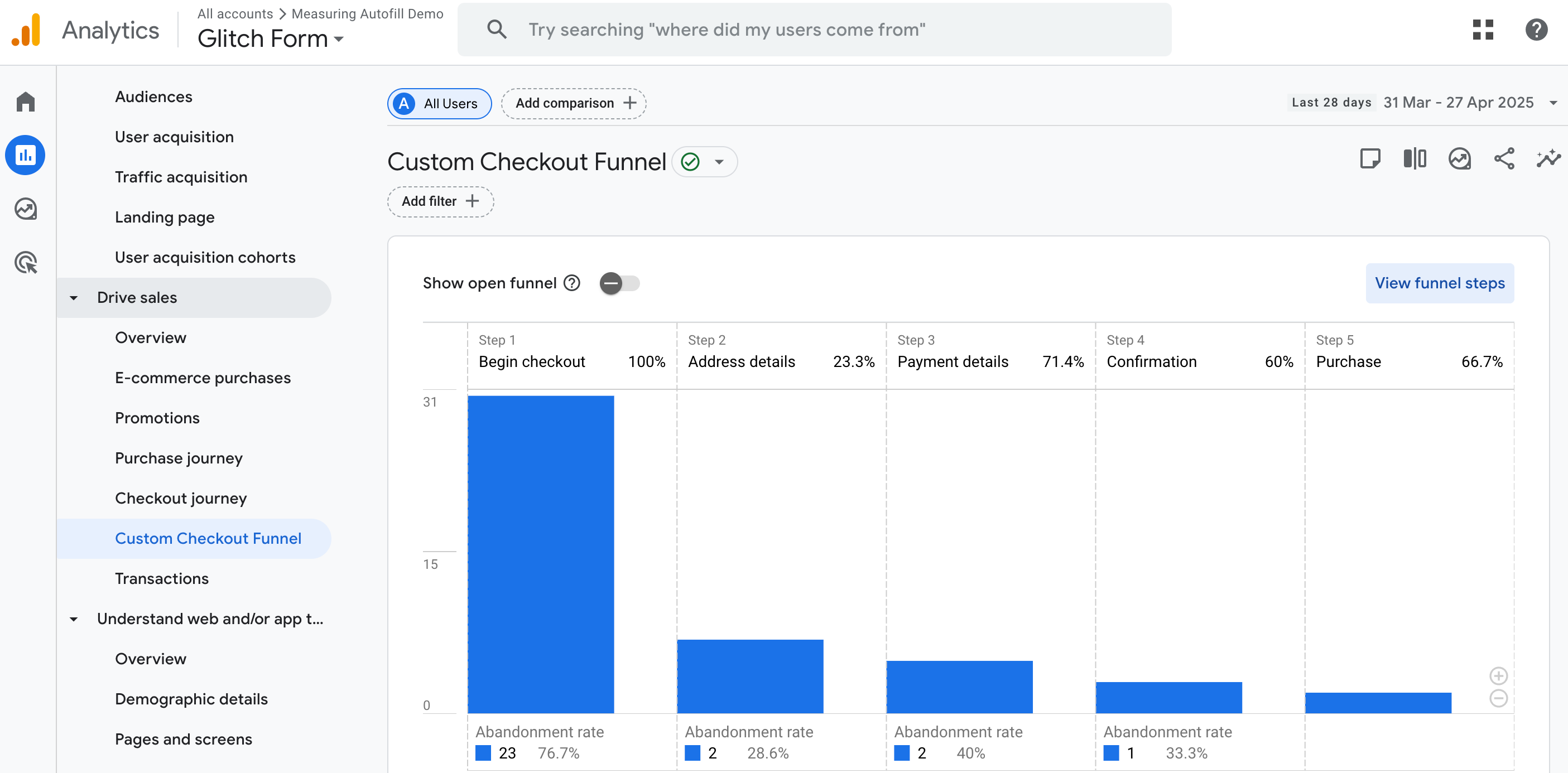
Task: Share this report using the share icon
Action: (1504, 159)
